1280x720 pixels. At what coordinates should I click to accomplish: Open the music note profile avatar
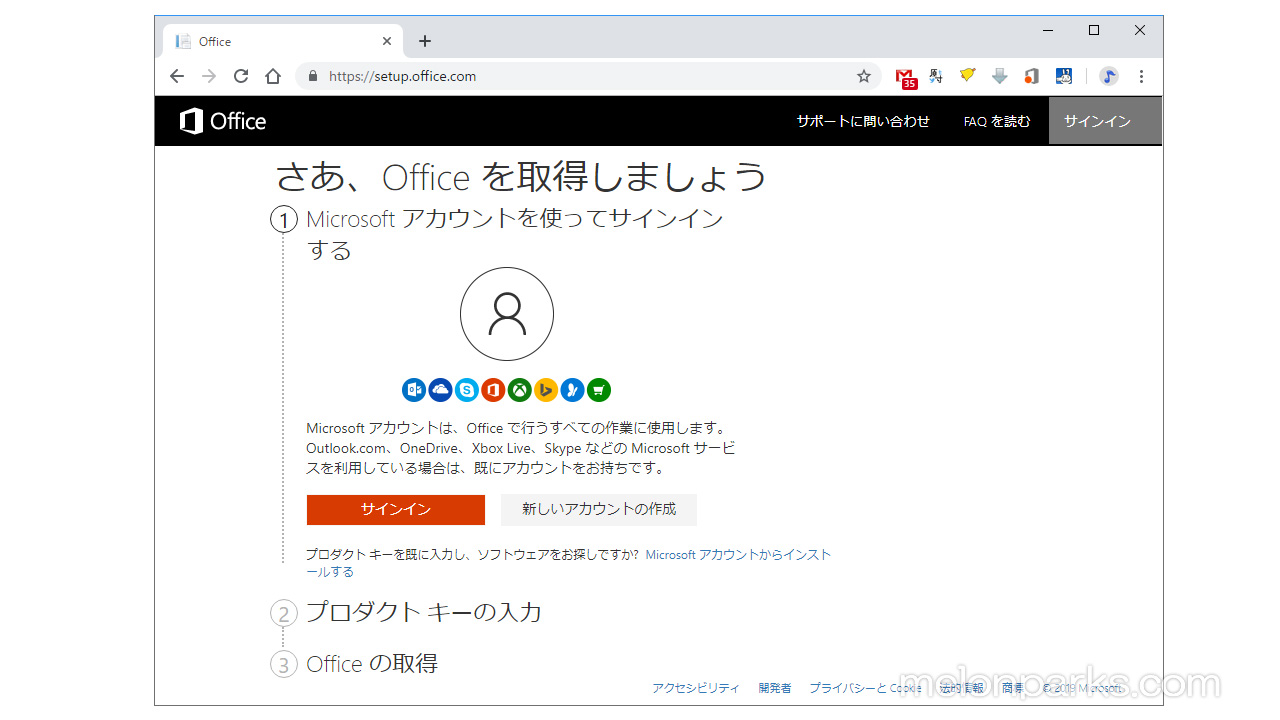1109,76
